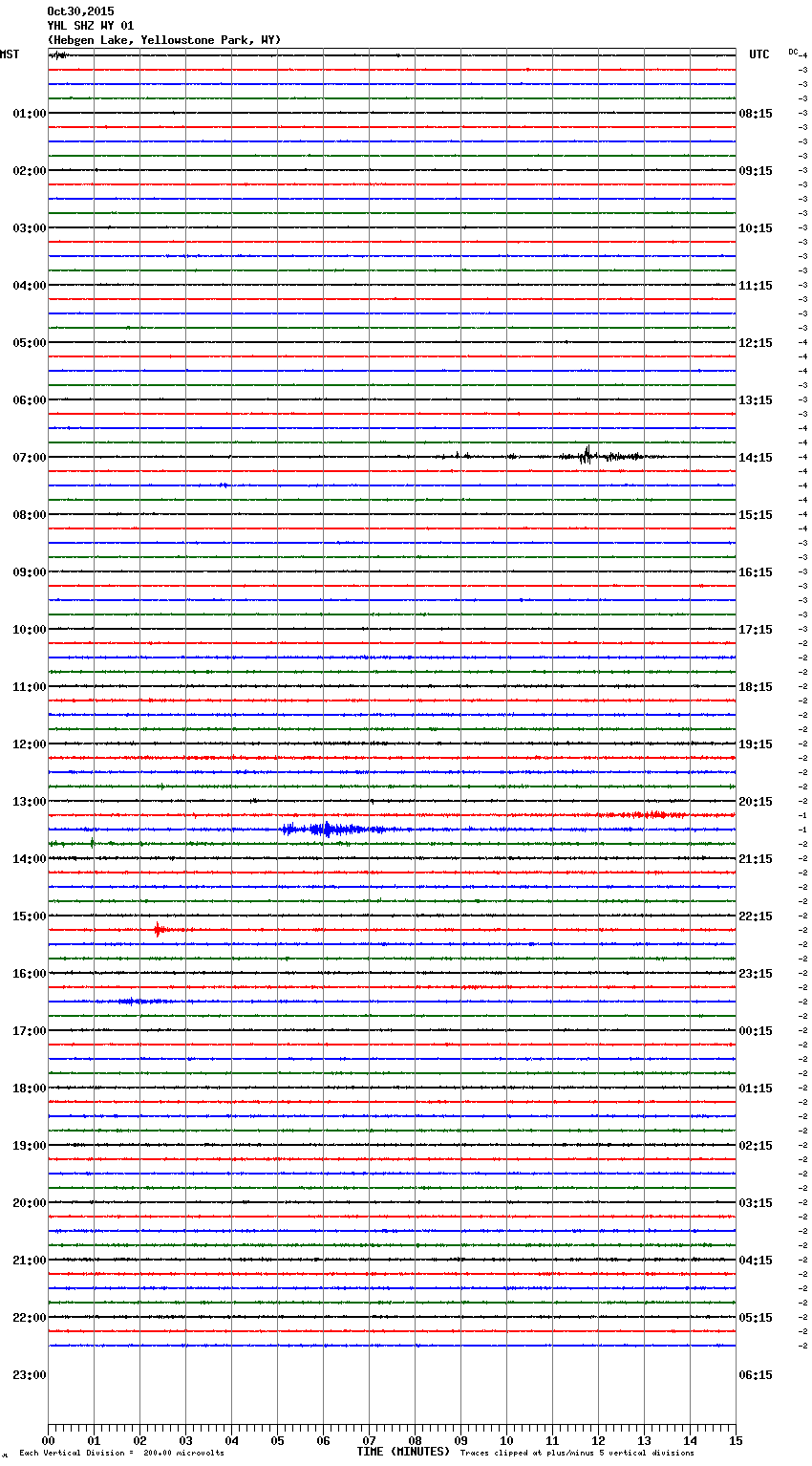Select the 09:00 MST time label

point(30,572)
